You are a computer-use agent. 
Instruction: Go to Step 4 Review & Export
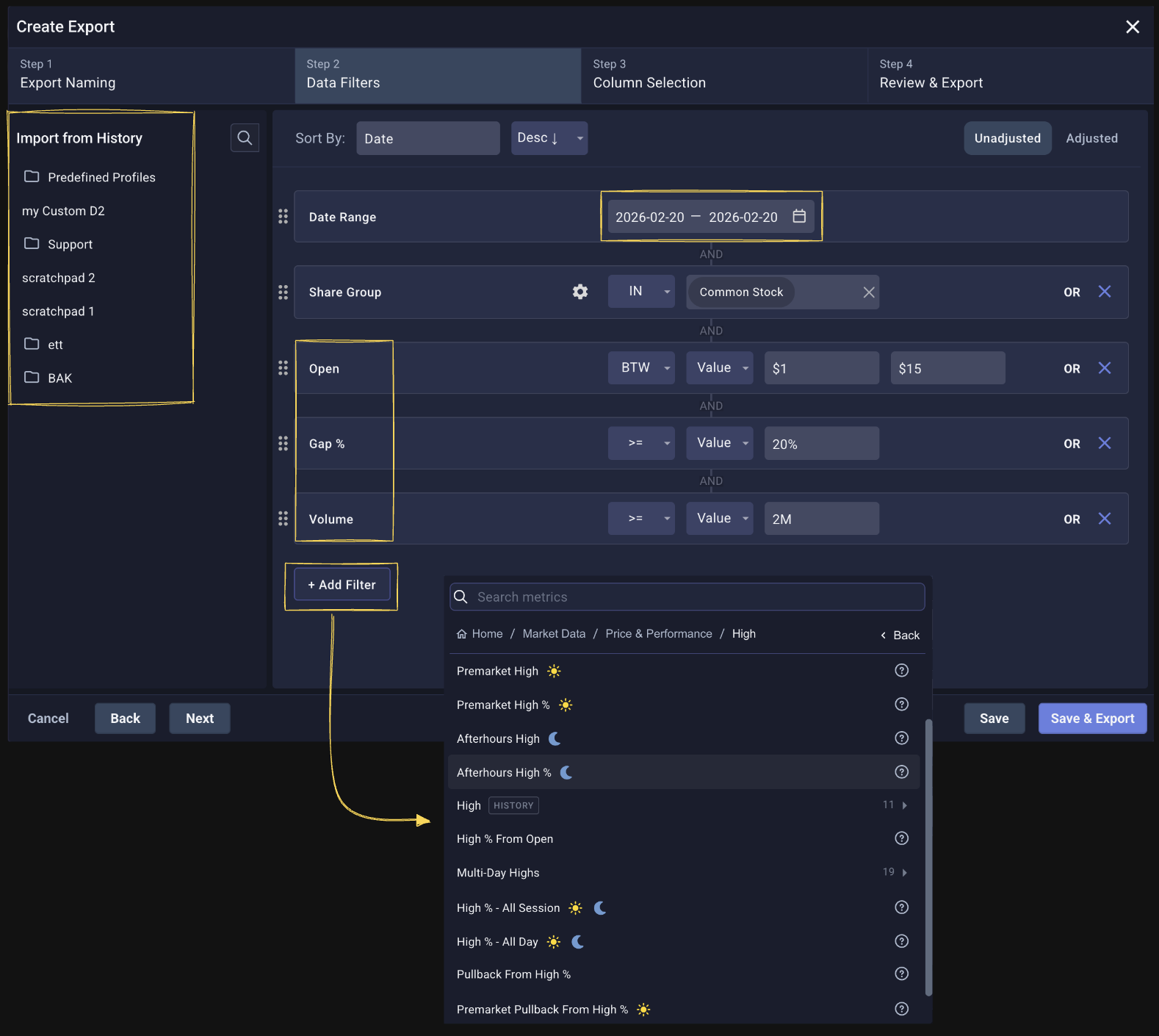tap(1010, 75)
